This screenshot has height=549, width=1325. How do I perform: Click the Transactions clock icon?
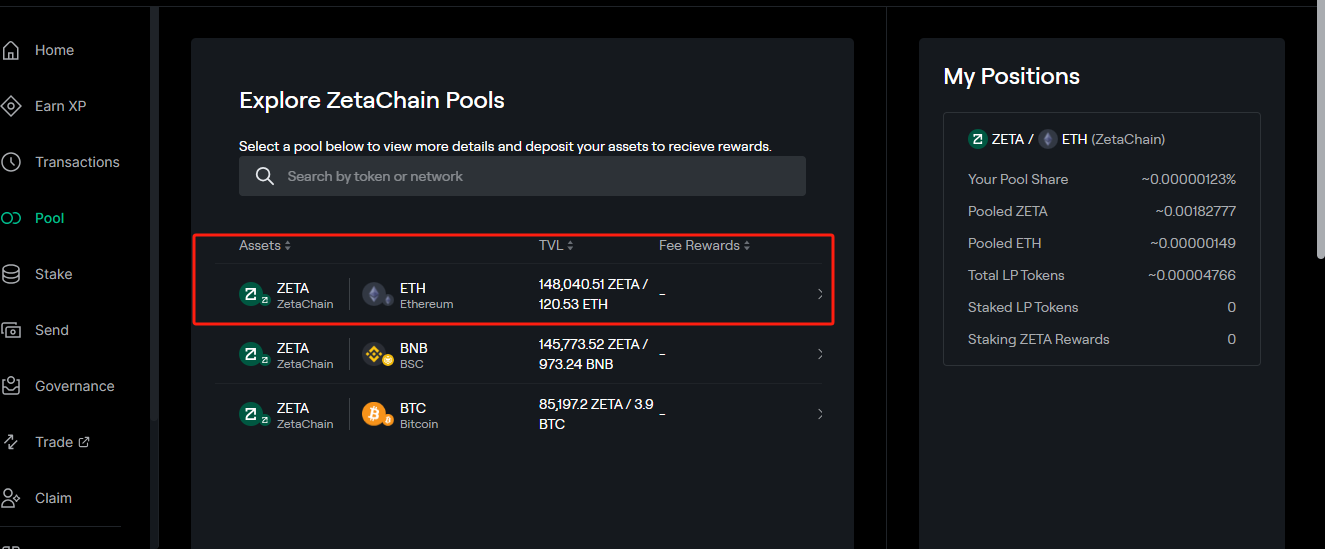click(11, 162)
